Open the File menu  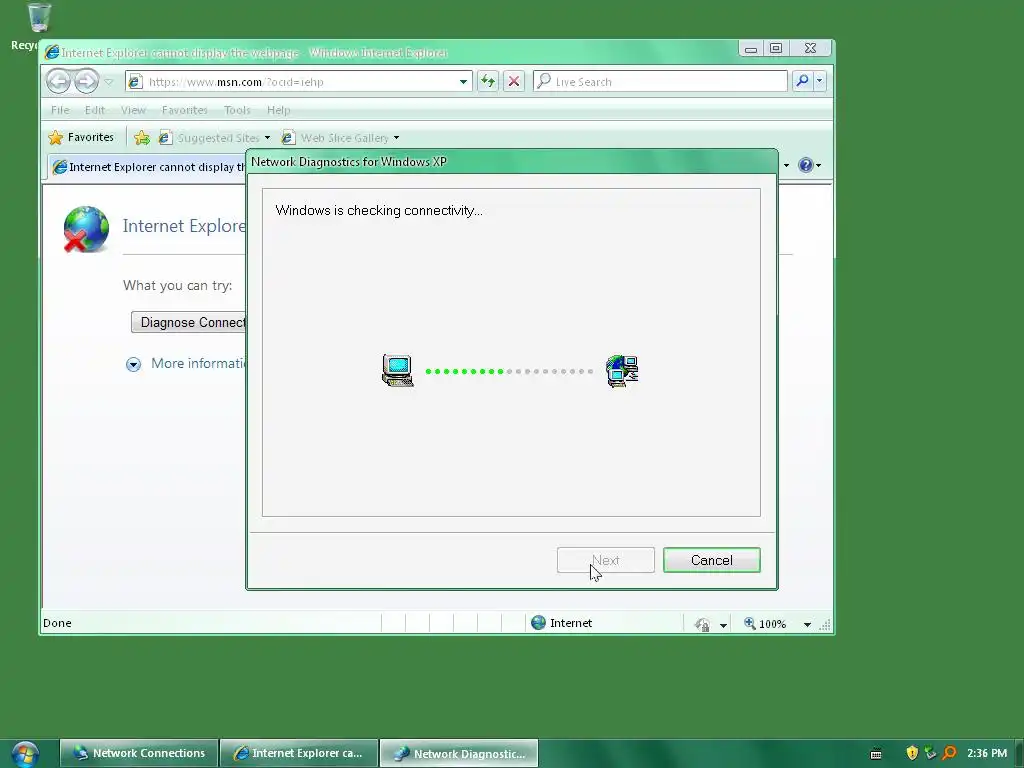[x=60, y=110]
